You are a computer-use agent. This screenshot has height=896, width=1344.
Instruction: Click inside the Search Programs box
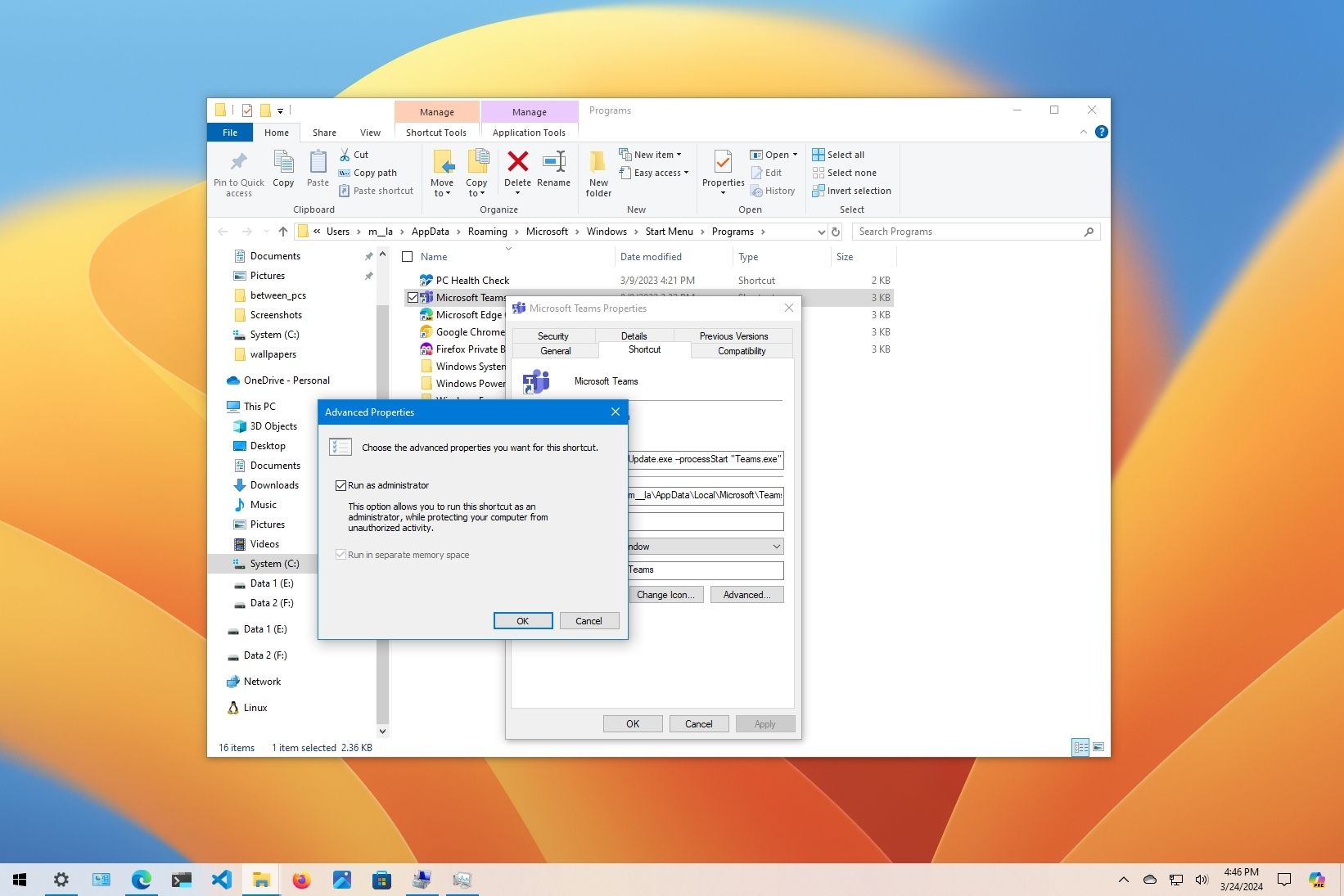pos(966,232)
